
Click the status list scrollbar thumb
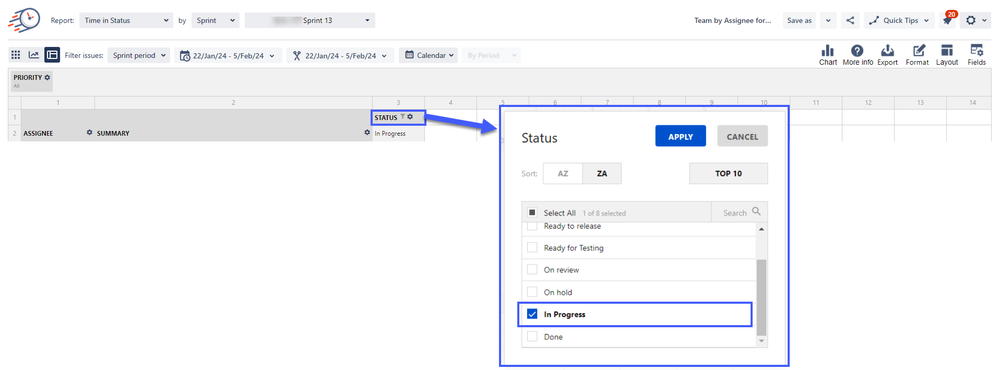tap(761, 297)
